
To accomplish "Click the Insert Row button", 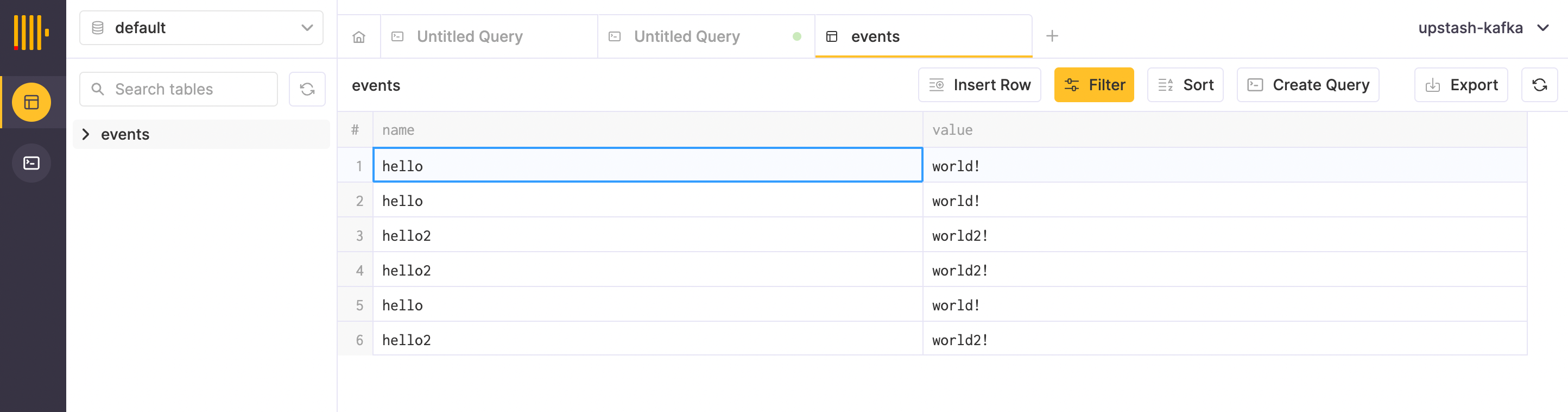I will coord(979,85).
